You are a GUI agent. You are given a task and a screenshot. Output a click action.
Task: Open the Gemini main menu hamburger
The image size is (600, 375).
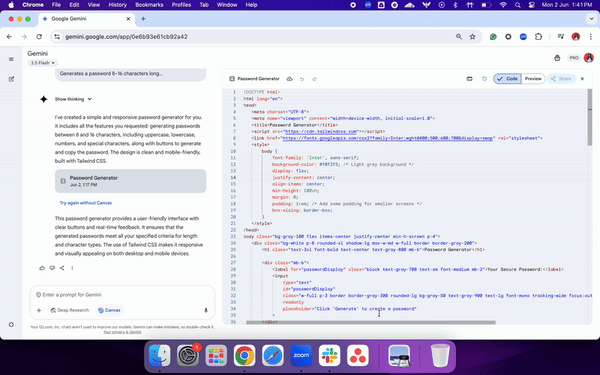11,59
